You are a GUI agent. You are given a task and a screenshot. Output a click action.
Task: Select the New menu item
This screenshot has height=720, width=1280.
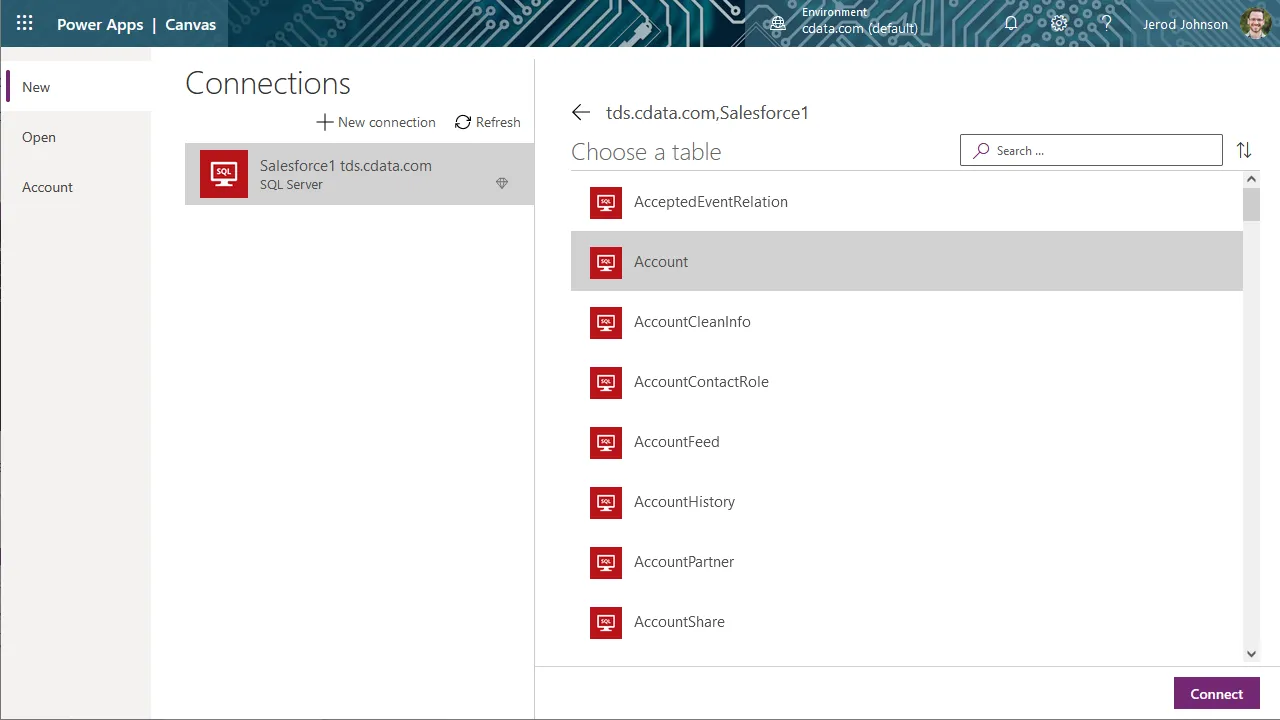pos(36,87)
